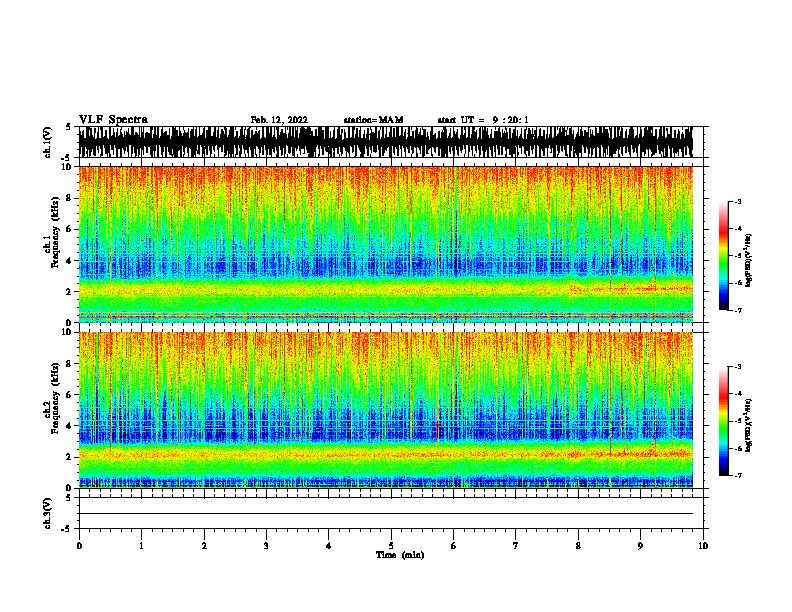The image size is (792, 612).
Task: Click the ch.2 color scale log(PSD) label
Action: (x=749, y=425)
